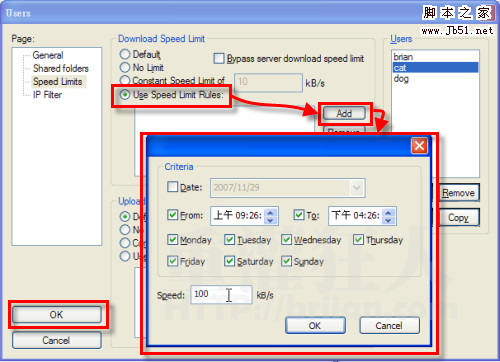
Task: Select the Default upload speed radio button
Action: click(125, 217)
